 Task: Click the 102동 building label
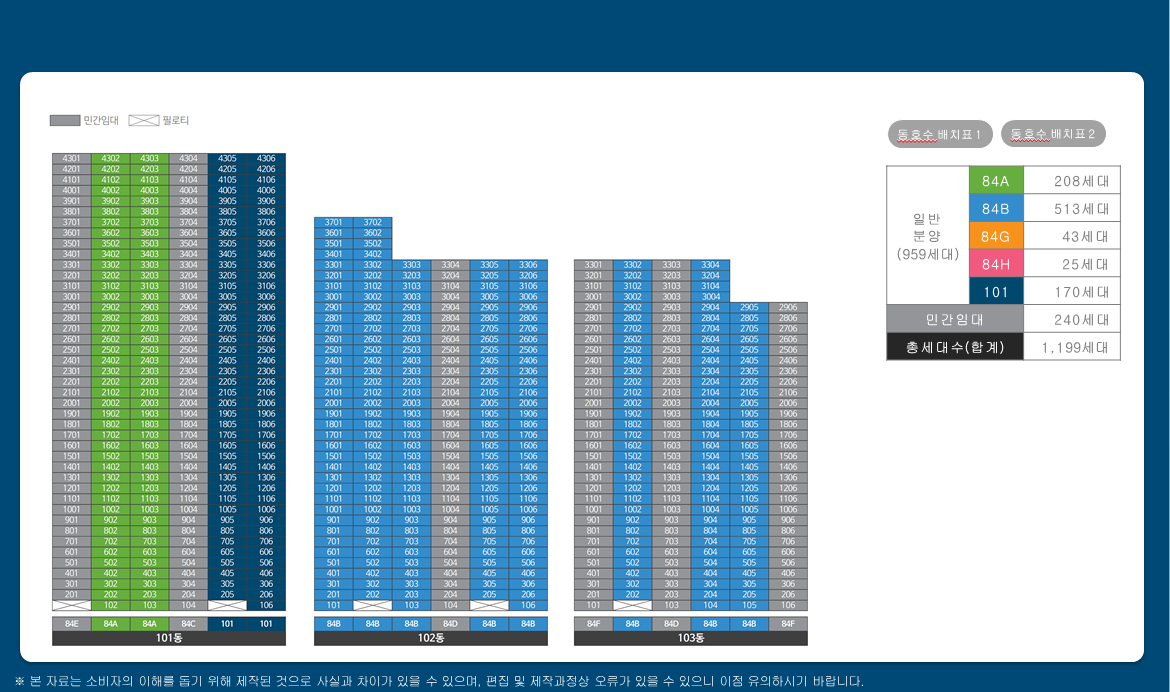tap(431, 638)
